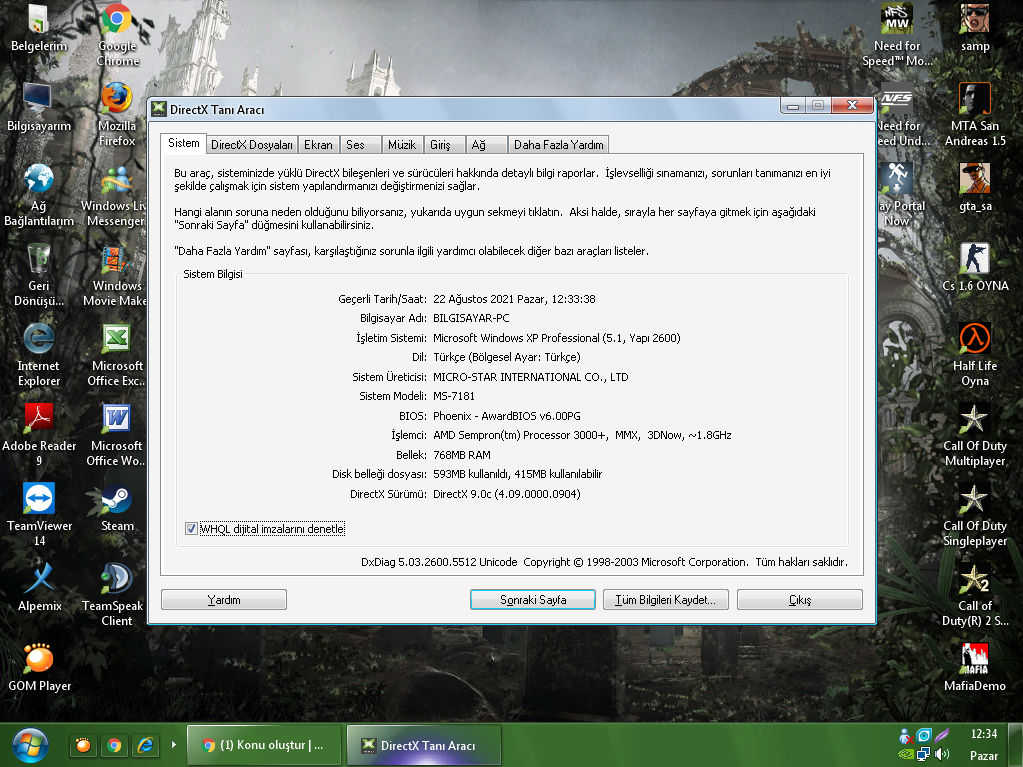The width and height of the screenshot is (1023, 767).
Task: Open MafiaDemo desktop icon
Action: point(975,668)
